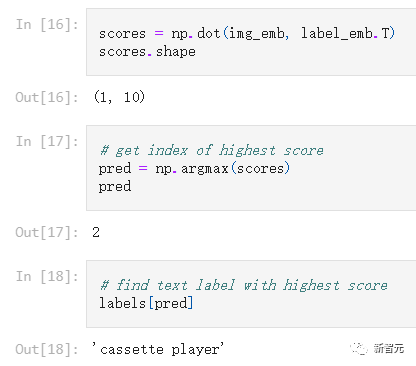The image size is (416, 366).
Task: Click the WeChat watermark logo icon
Action: pos(359,348)
